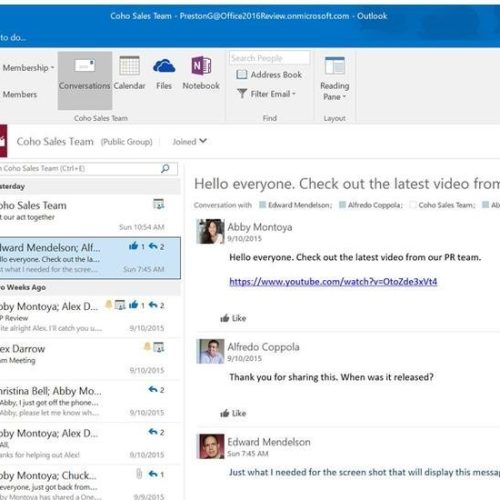Viewport: 500px width, 500px height.
Task: Like Abby Montoya's message
Action: pos(233,318)
